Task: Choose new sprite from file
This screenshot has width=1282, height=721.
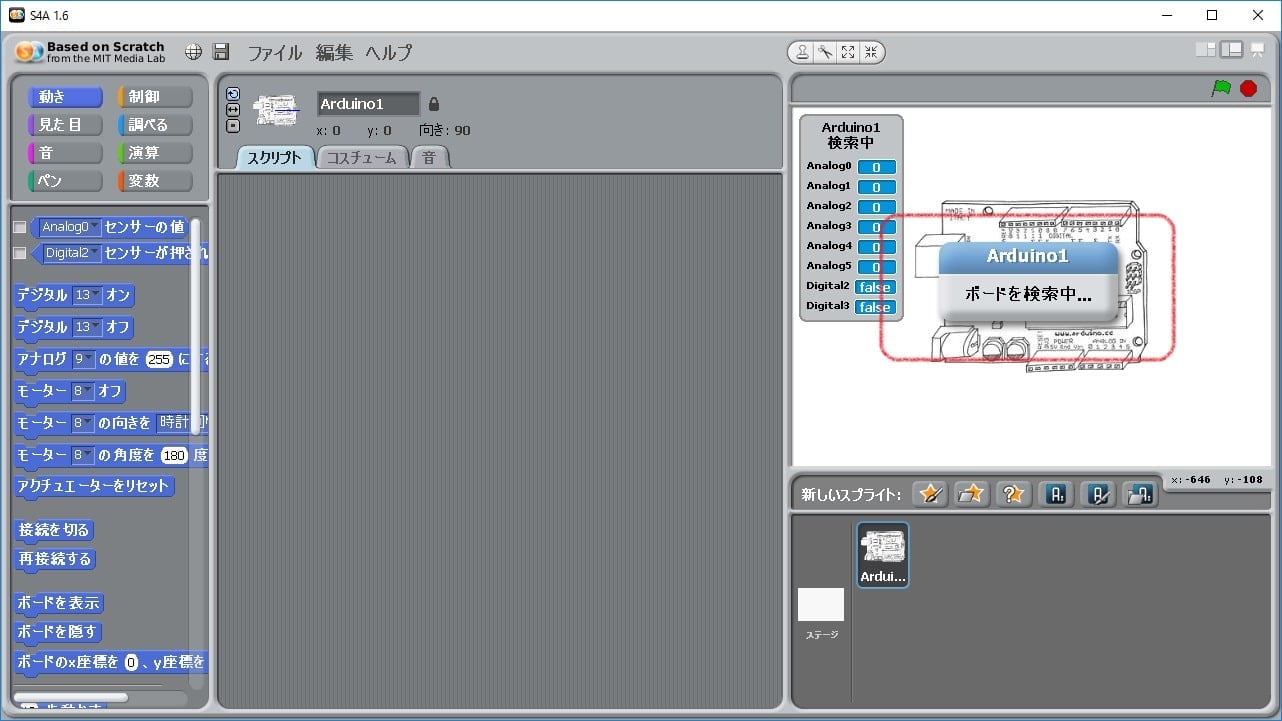Action: (972, 493)
